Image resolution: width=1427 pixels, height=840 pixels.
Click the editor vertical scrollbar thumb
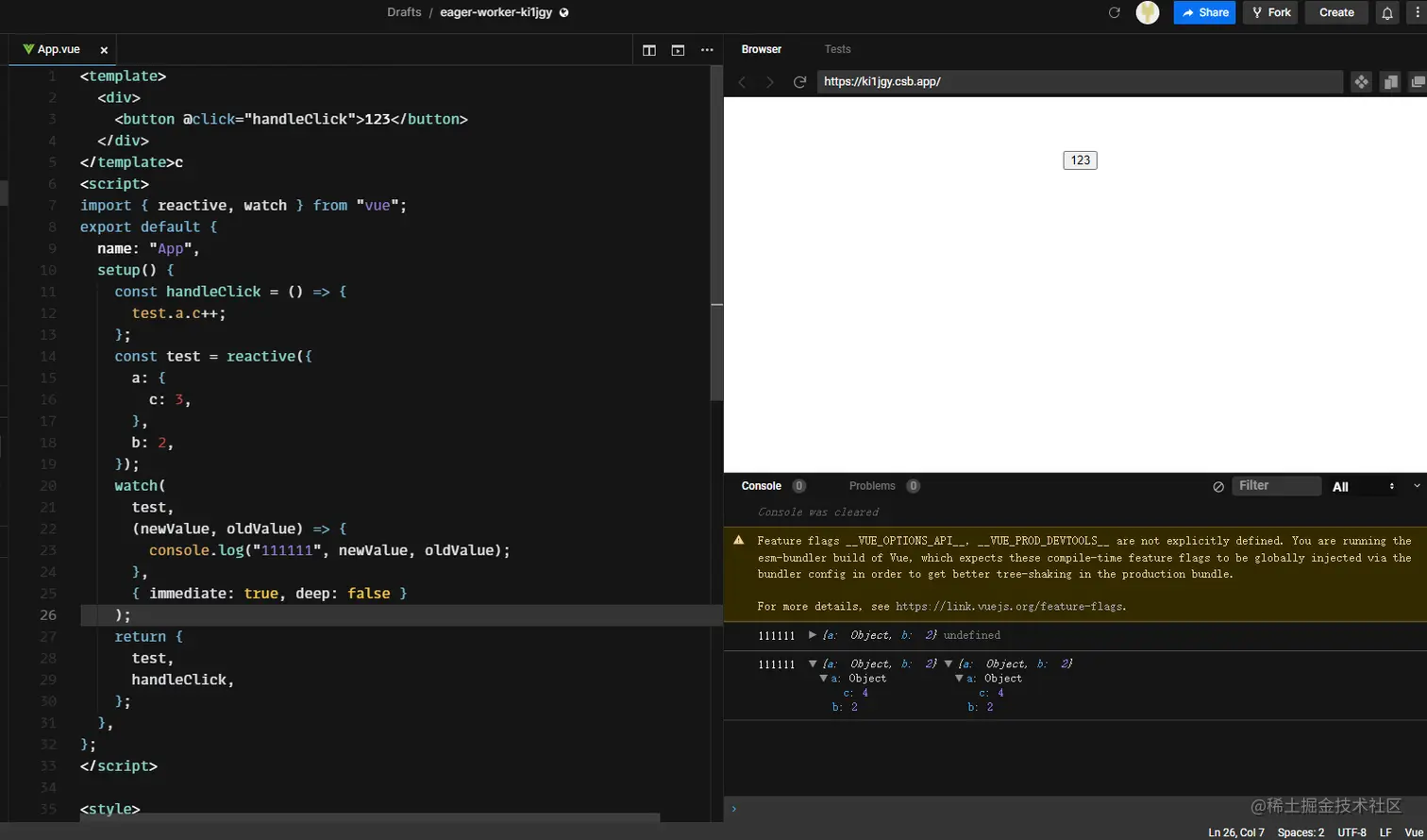point(716,233)
